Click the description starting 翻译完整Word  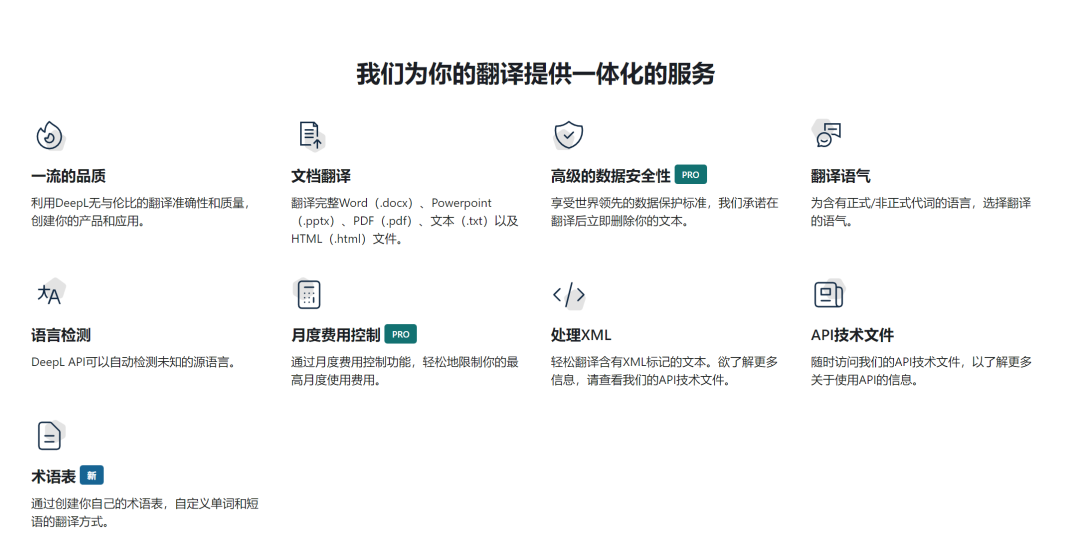404,221
